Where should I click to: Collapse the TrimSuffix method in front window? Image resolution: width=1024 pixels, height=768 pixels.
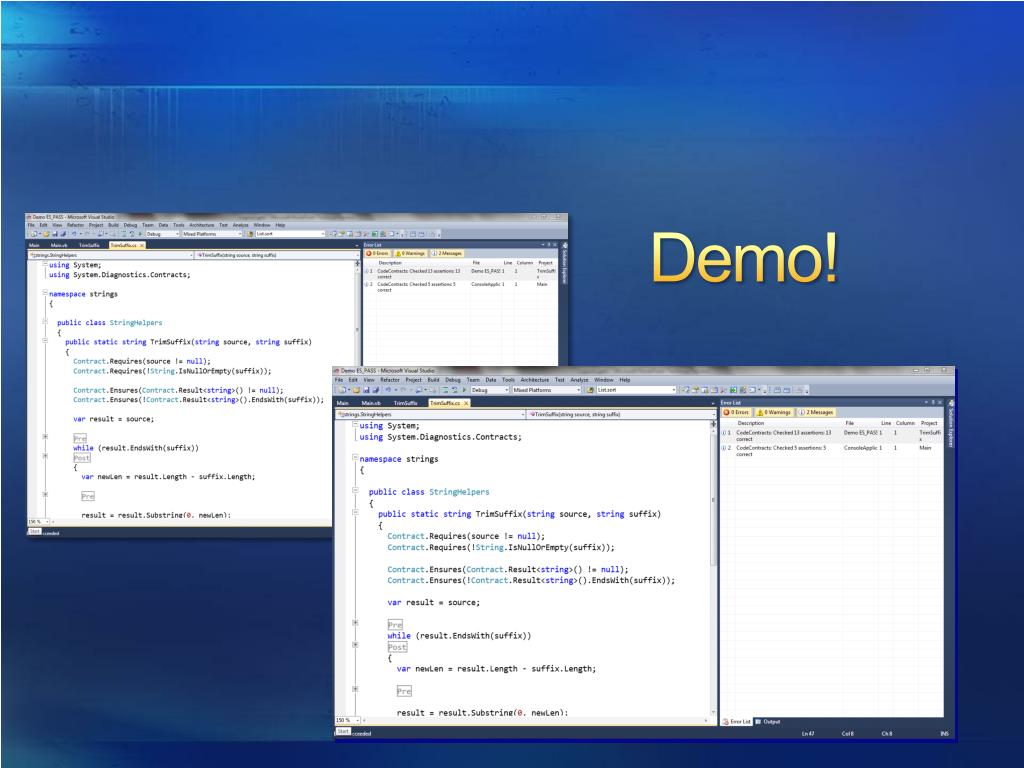pos(355,513)
